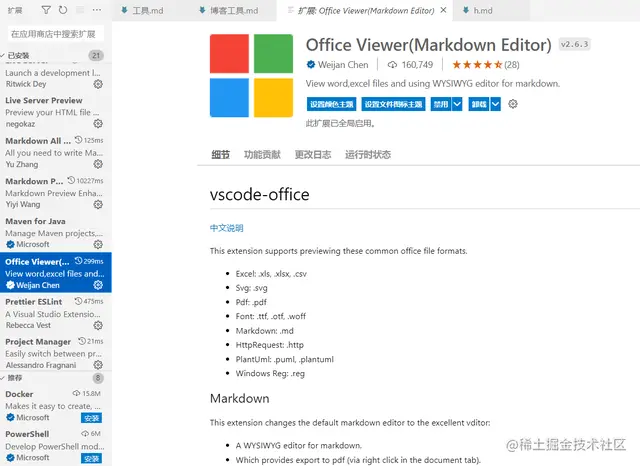The width and height of the screenshot is (640, 466).
Task: Open manage gear for Live Server by Ritwick Dey
Action: [x=98, y=84]
